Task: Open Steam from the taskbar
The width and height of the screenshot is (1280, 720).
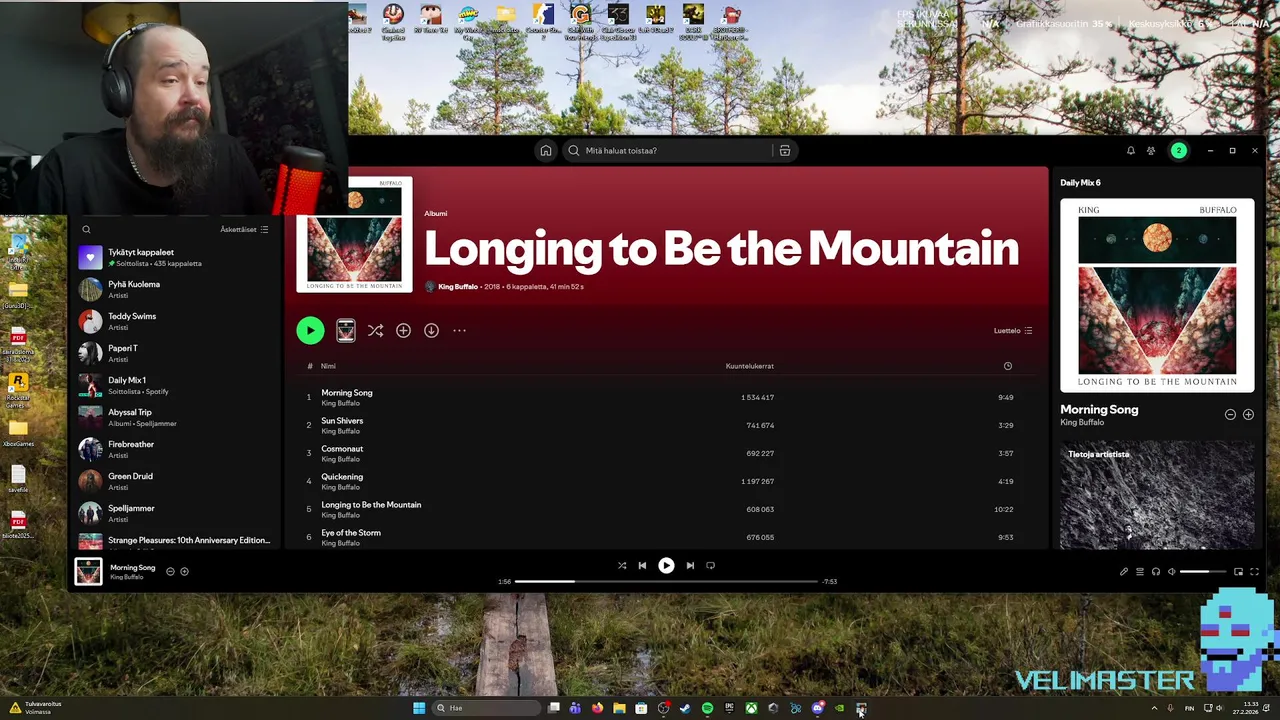Action: (685, 708)
